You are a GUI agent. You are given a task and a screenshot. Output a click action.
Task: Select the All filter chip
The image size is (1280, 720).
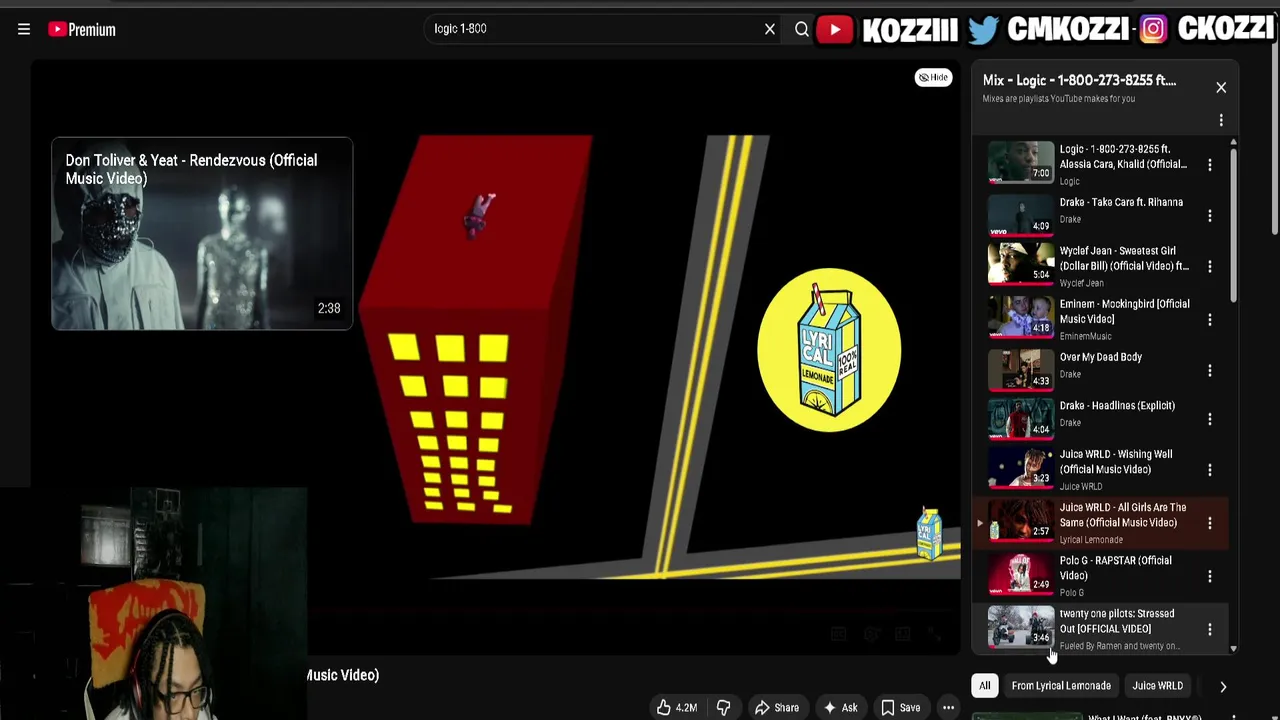point(985,686)
